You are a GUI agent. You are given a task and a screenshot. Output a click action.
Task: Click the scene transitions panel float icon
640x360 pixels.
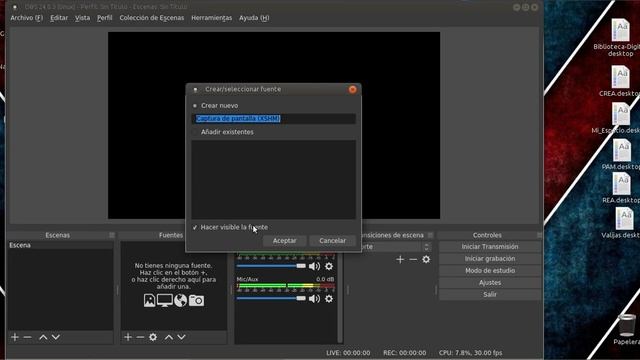click(x=430, y=235)
